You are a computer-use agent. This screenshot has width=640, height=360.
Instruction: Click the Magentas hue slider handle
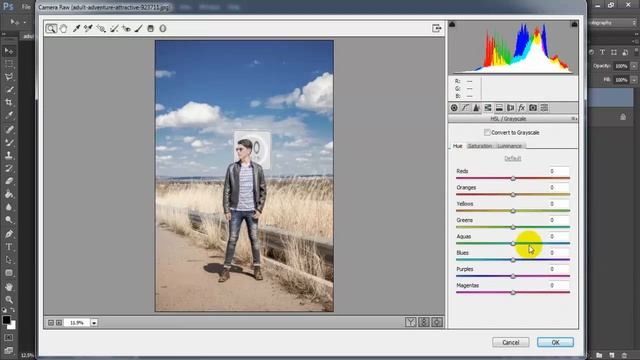click(x=513, y=293)
